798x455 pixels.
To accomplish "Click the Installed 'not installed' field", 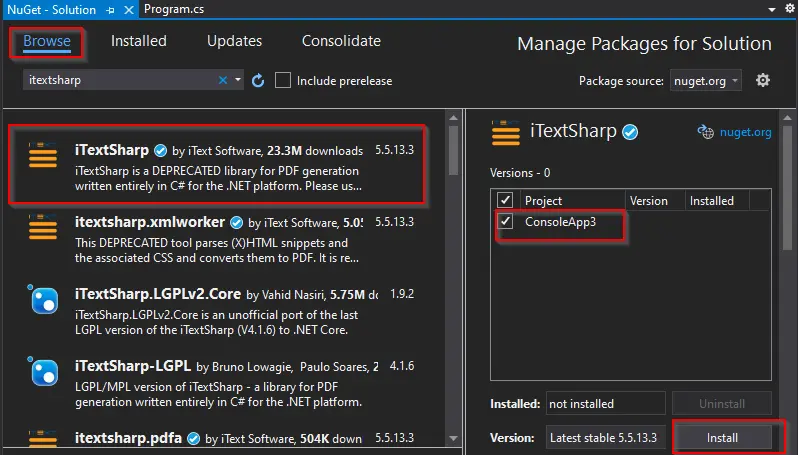I will pos(606,404).
